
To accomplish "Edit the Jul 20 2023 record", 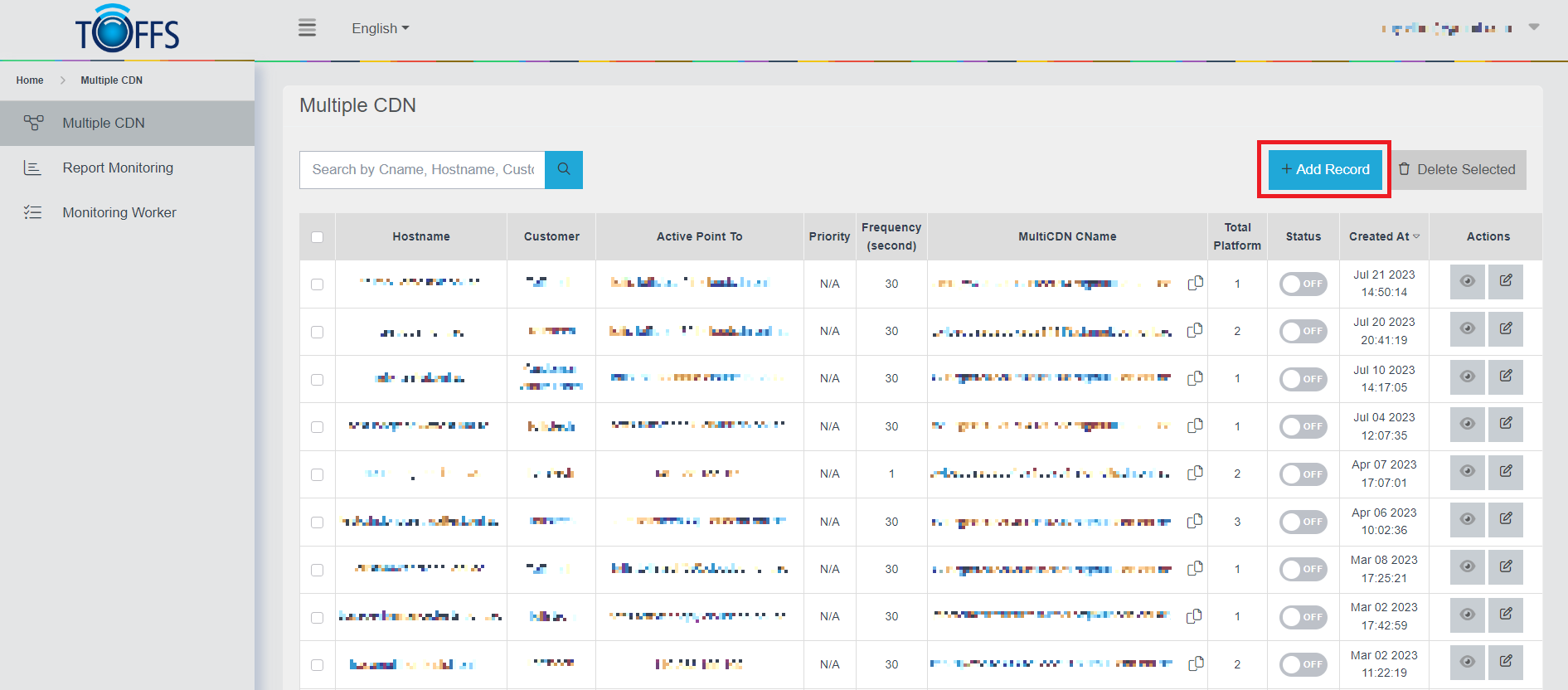I will [1505, 329].
